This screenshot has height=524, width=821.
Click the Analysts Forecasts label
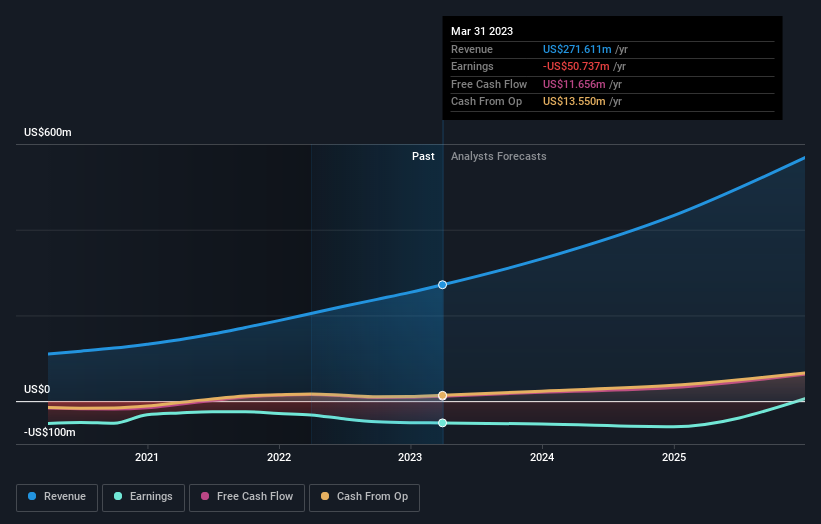tap(498, 157)
